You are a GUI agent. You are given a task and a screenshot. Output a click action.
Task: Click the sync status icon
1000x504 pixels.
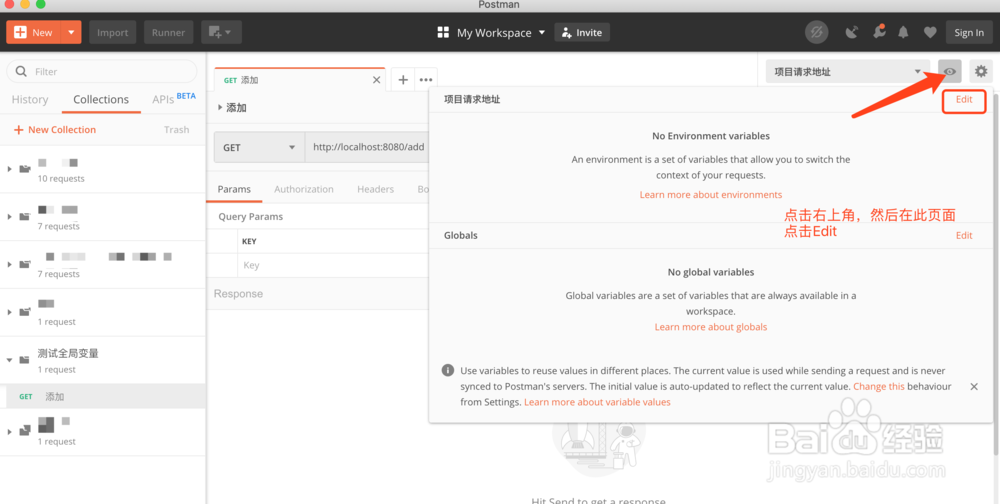click(x=816, y=32)
